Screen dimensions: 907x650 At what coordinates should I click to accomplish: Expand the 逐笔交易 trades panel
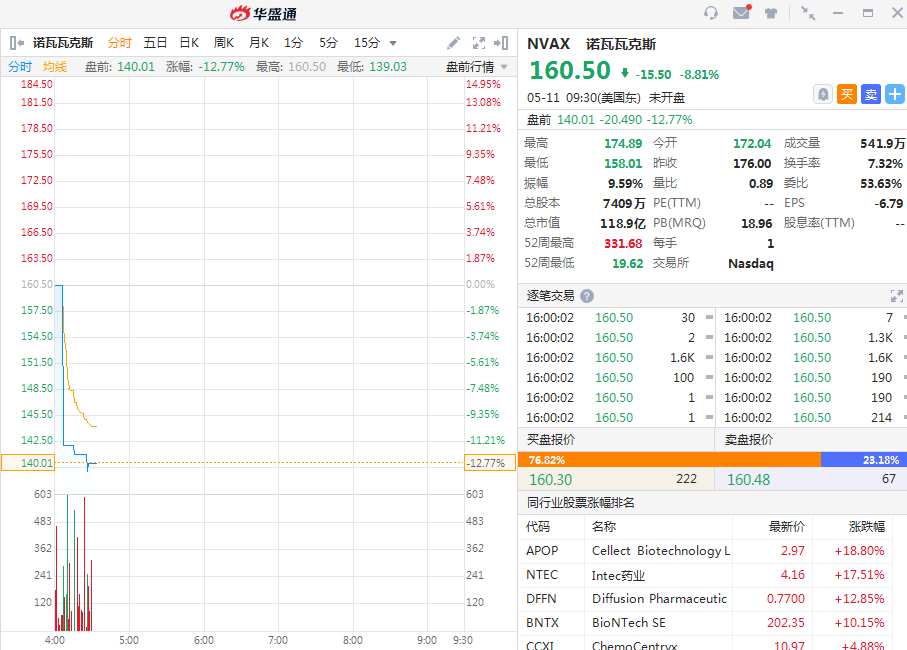[896, 295]
